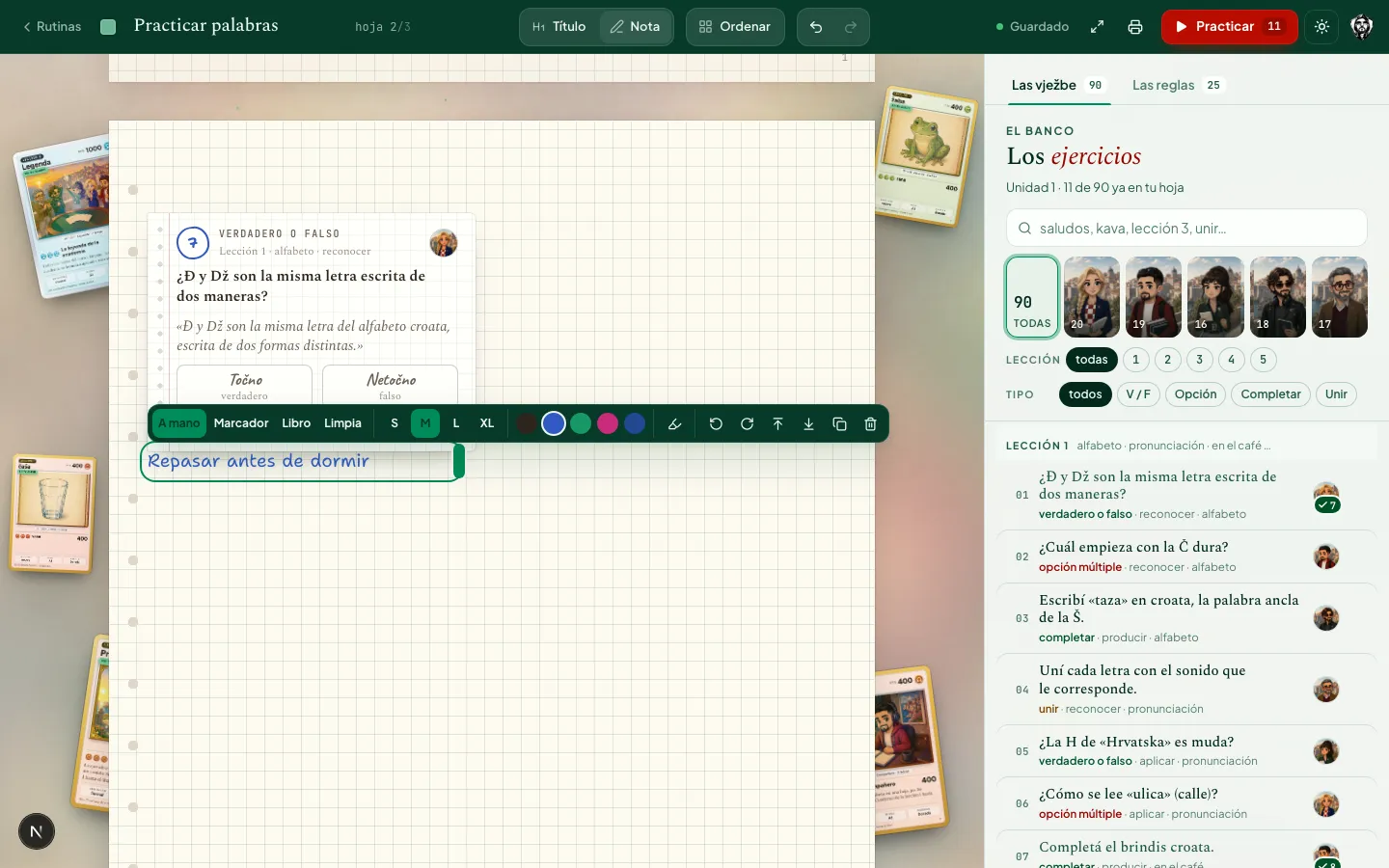Open the user profile avatar

(x=1362, y=27)
